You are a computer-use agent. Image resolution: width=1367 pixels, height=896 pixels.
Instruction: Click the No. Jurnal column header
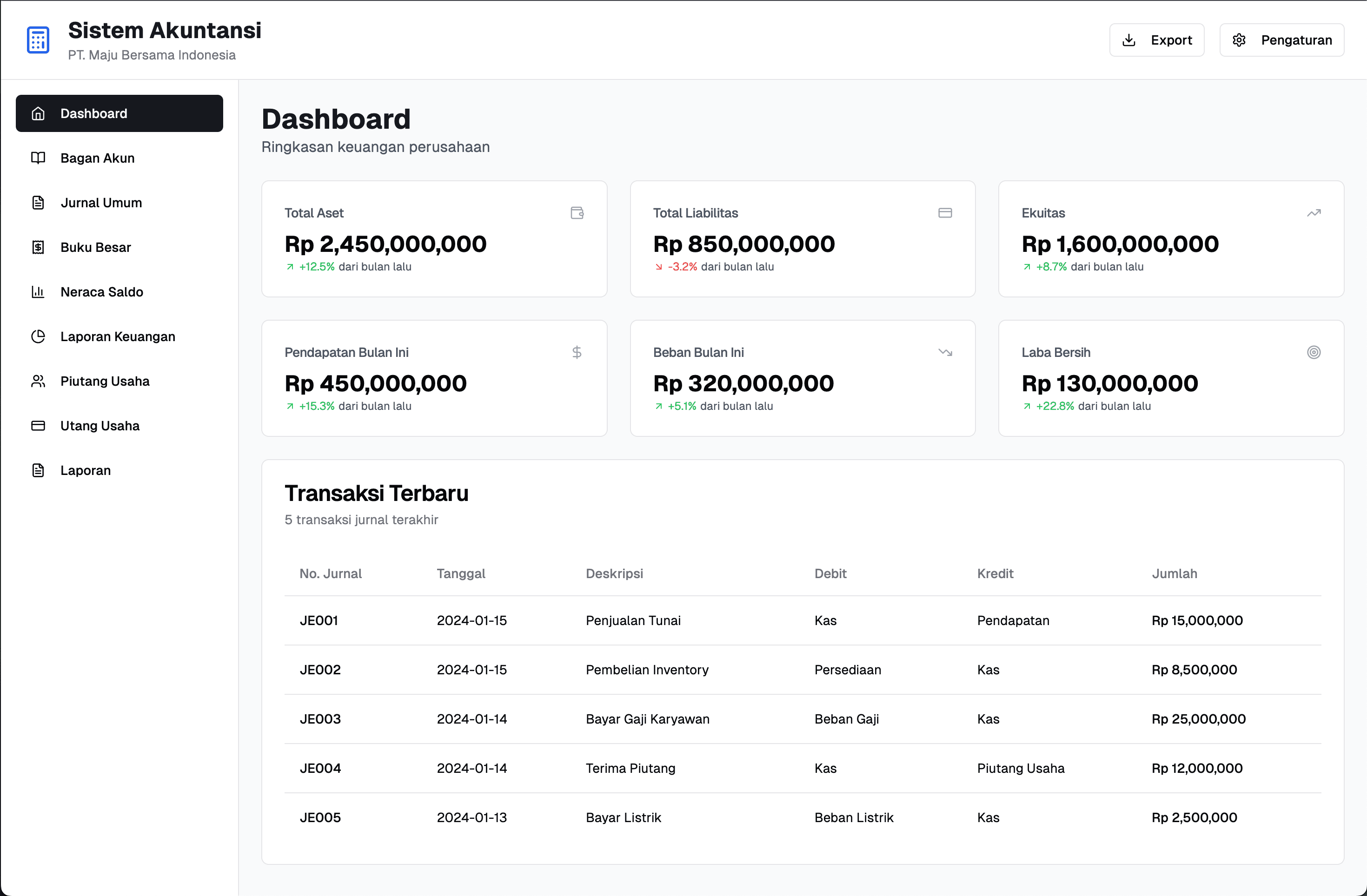(x=331, y=574)
